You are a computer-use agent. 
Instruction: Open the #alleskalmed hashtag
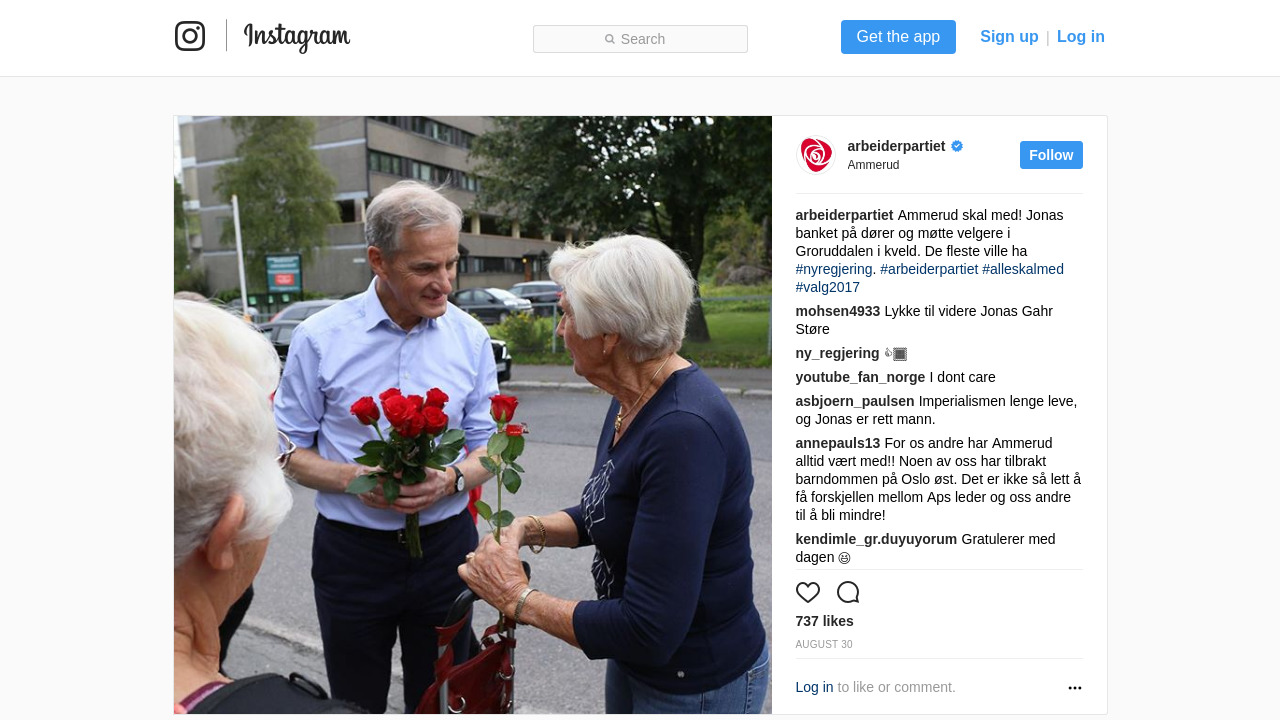pos(1023,269)
